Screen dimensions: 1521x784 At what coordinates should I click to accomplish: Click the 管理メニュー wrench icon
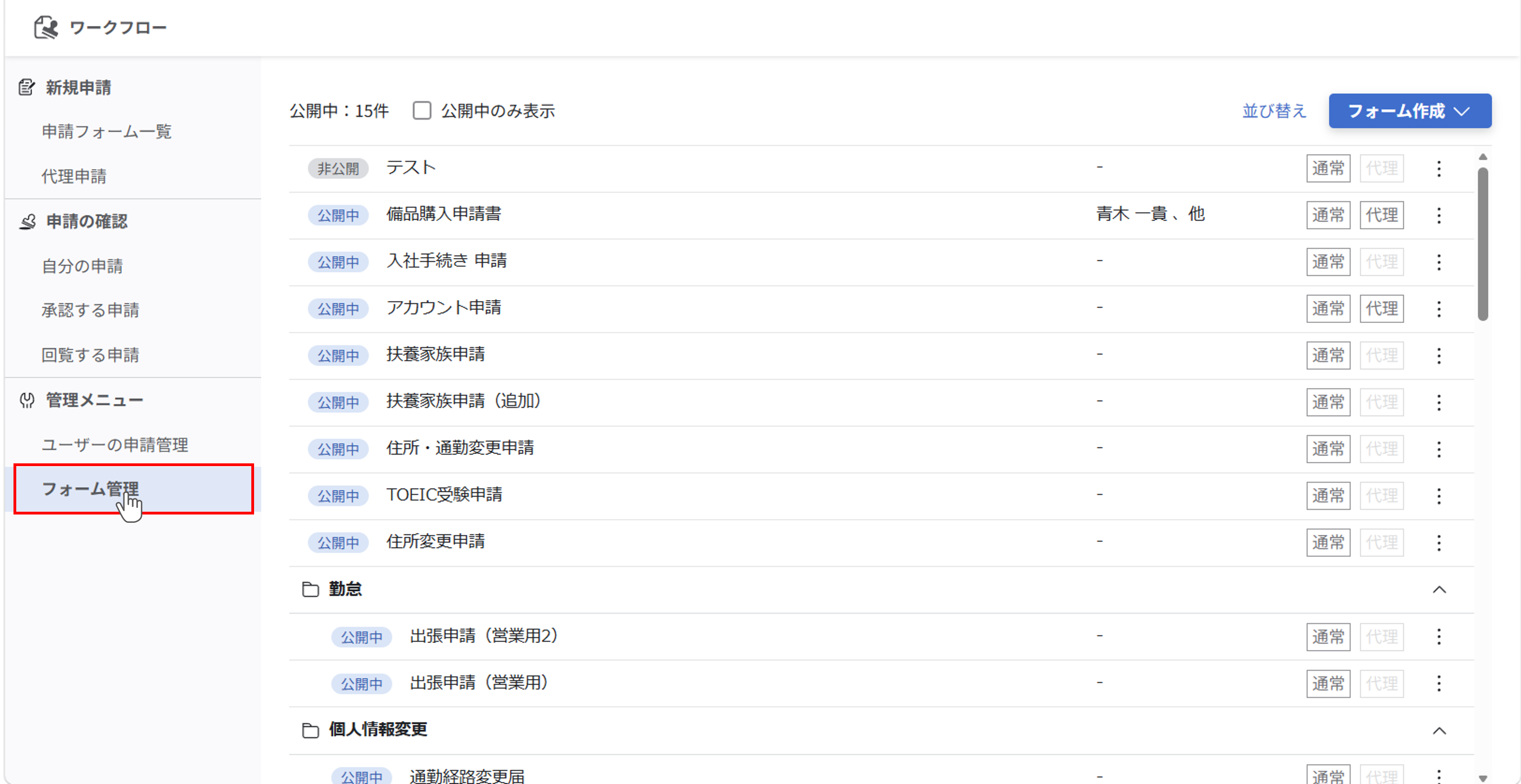tap(27, 400)
